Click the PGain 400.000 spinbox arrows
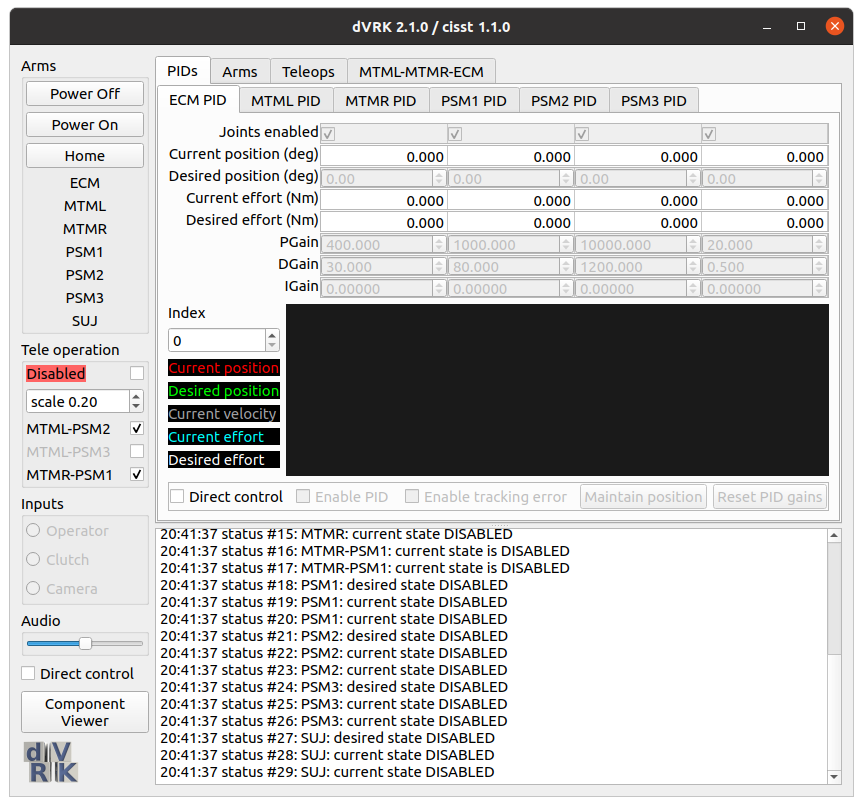863x806 pixels. [439, 244]
